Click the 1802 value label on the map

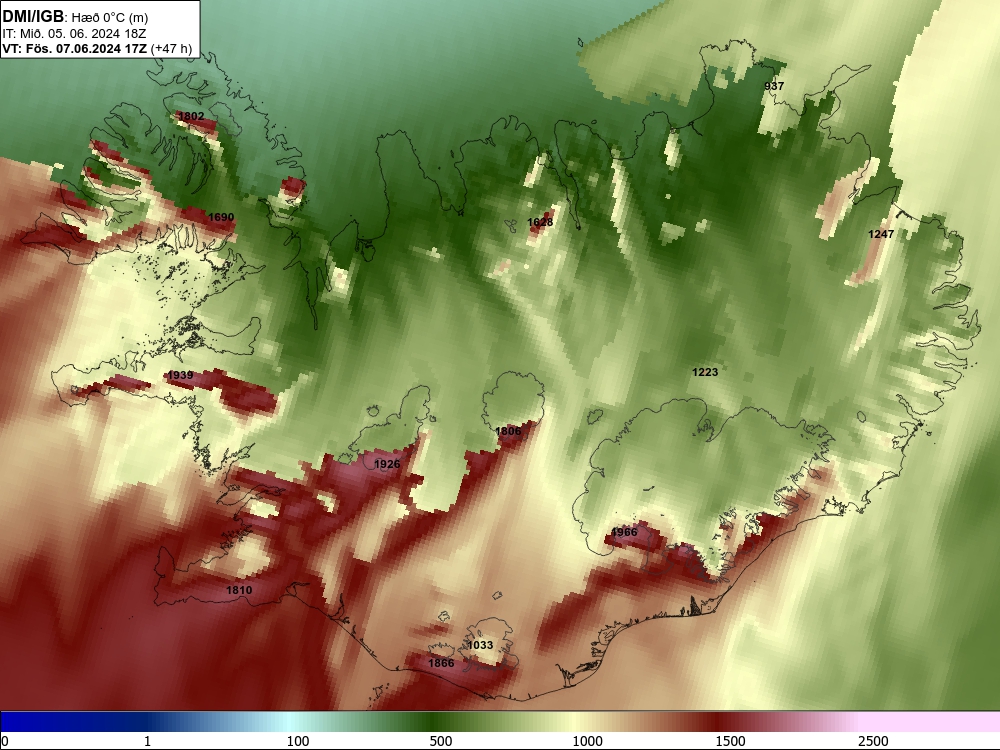[191, 116]
